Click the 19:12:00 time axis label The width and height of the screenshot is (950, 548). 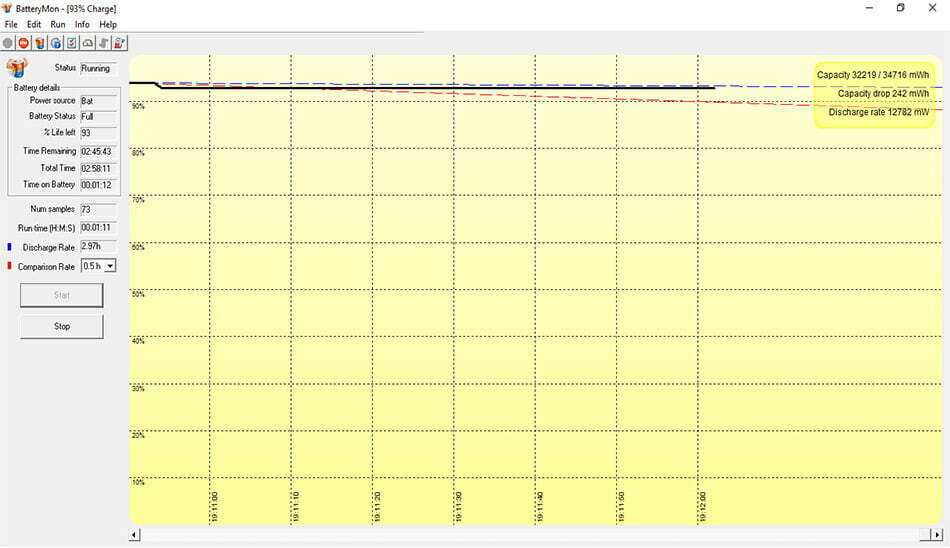click(x=703, y=507)
